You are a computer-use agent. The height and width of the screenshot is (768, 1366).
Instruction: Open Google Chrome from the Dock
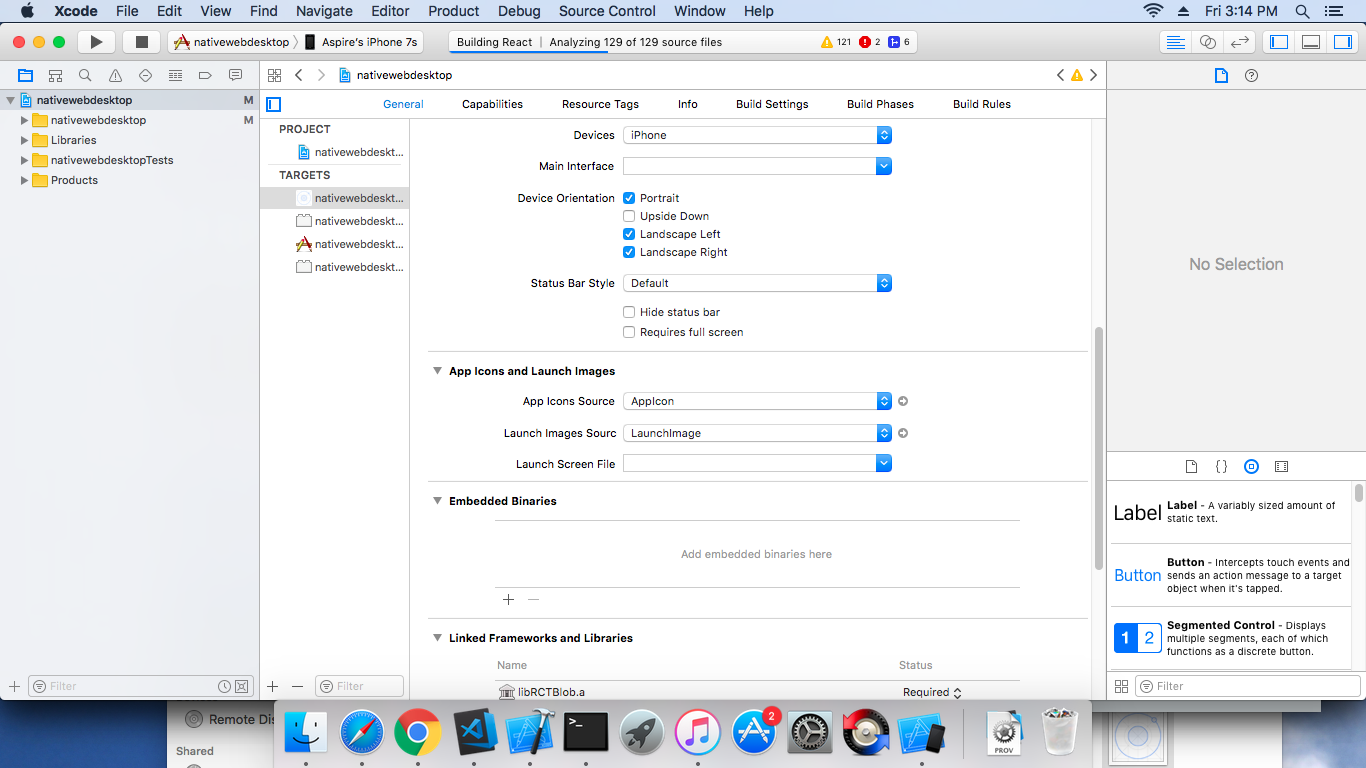point(417,734)
